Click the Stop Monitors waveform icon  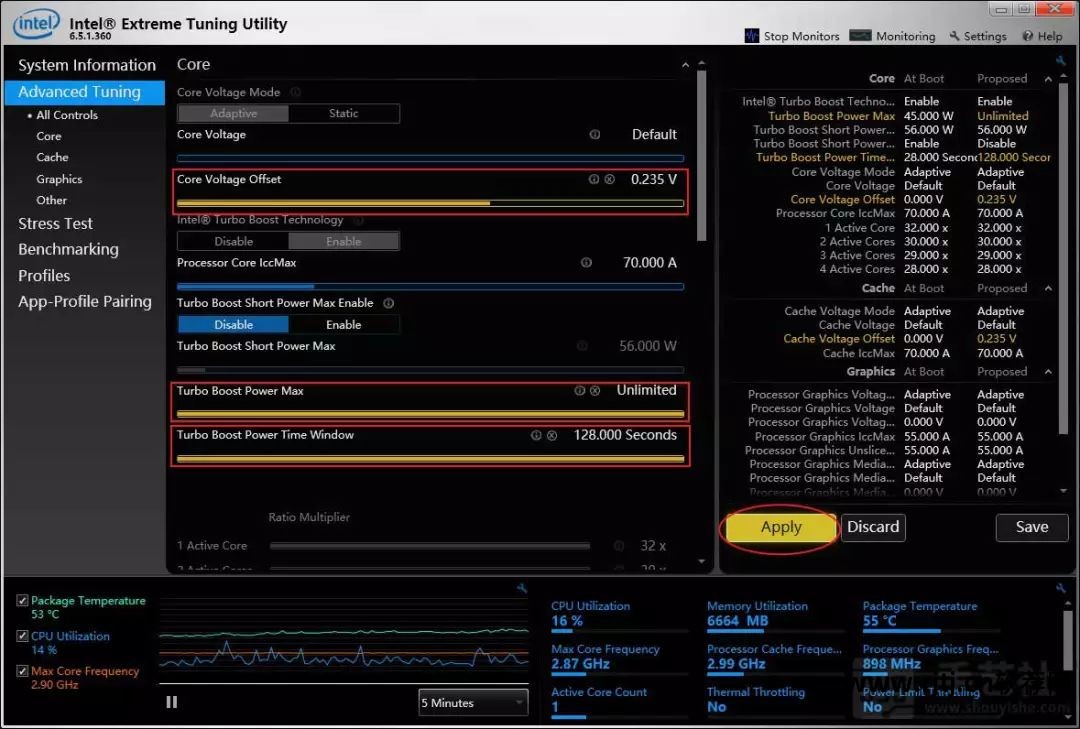click(x=751, y=36)
